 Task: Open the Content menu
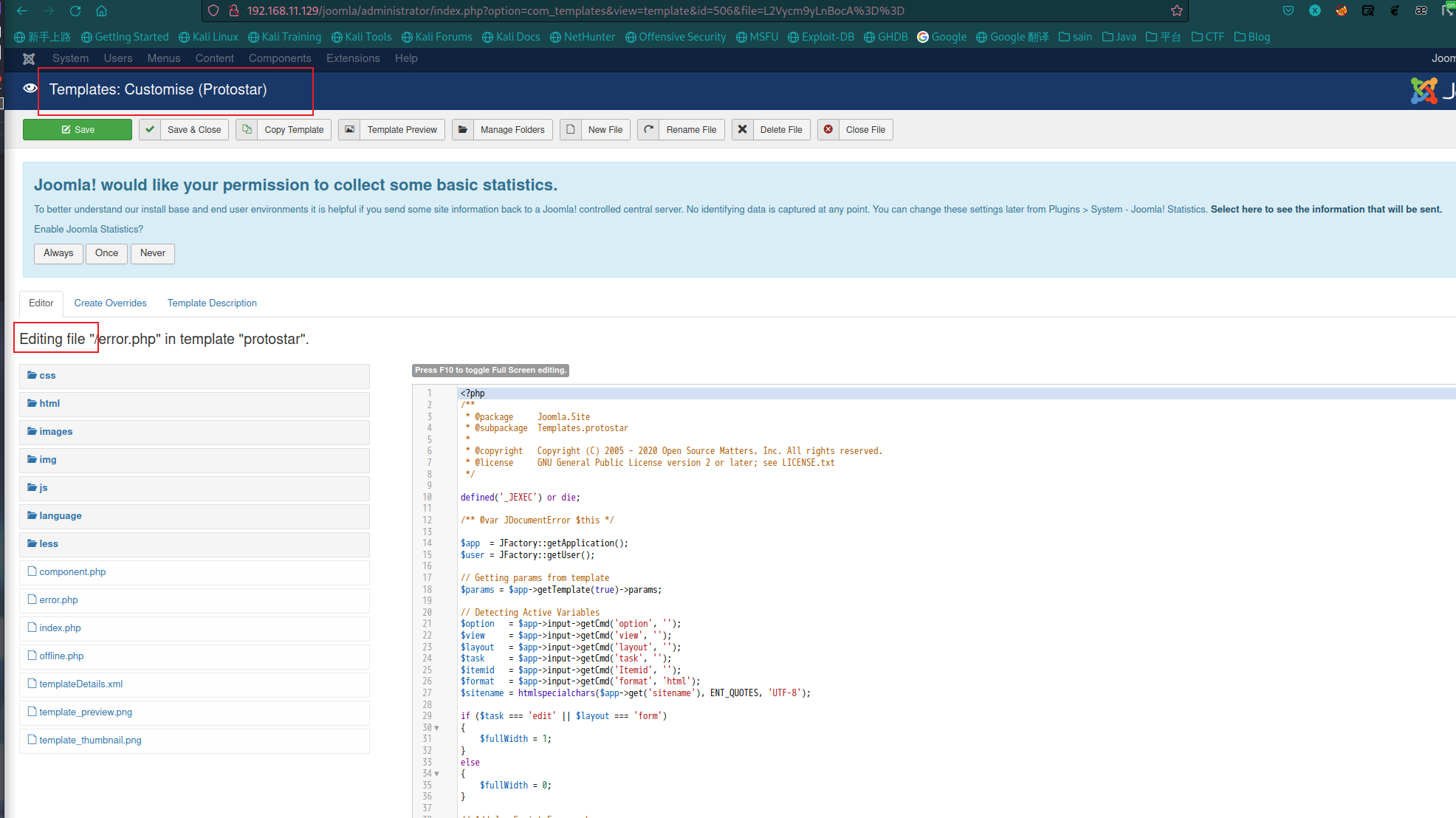tap(215, 58)
